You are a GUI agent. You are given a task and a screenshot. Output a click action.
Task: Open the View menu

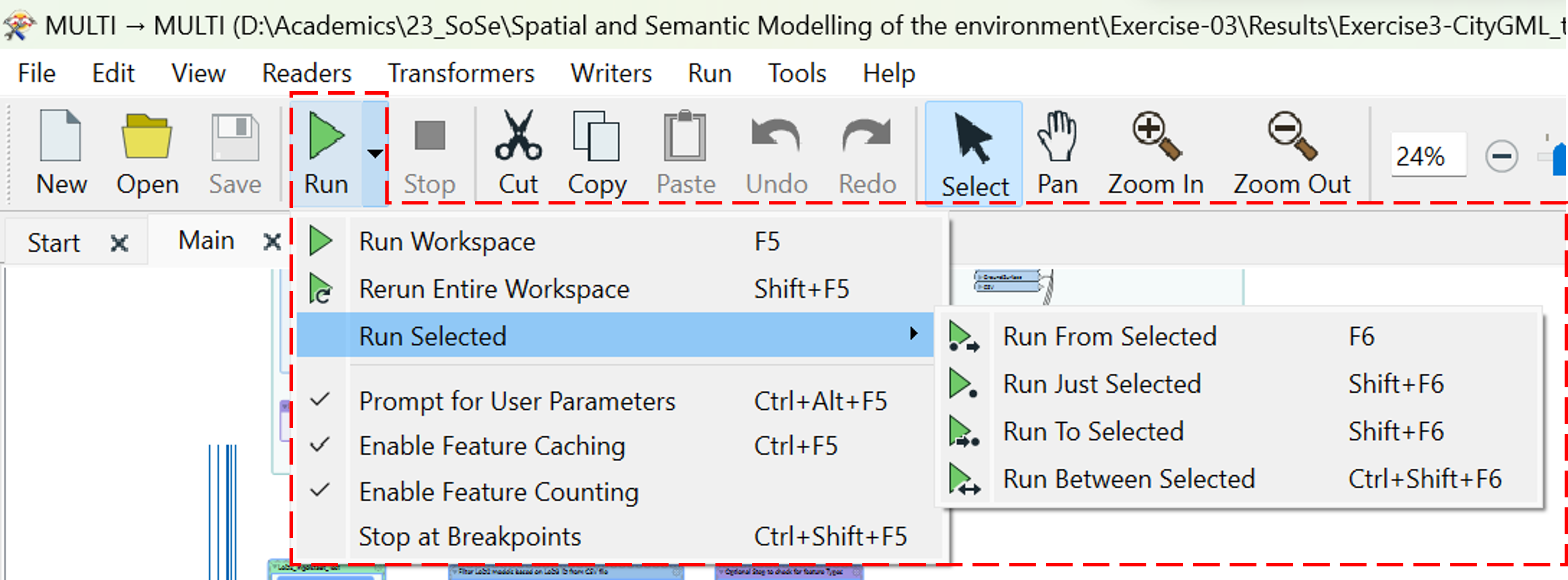coord(199,73)
